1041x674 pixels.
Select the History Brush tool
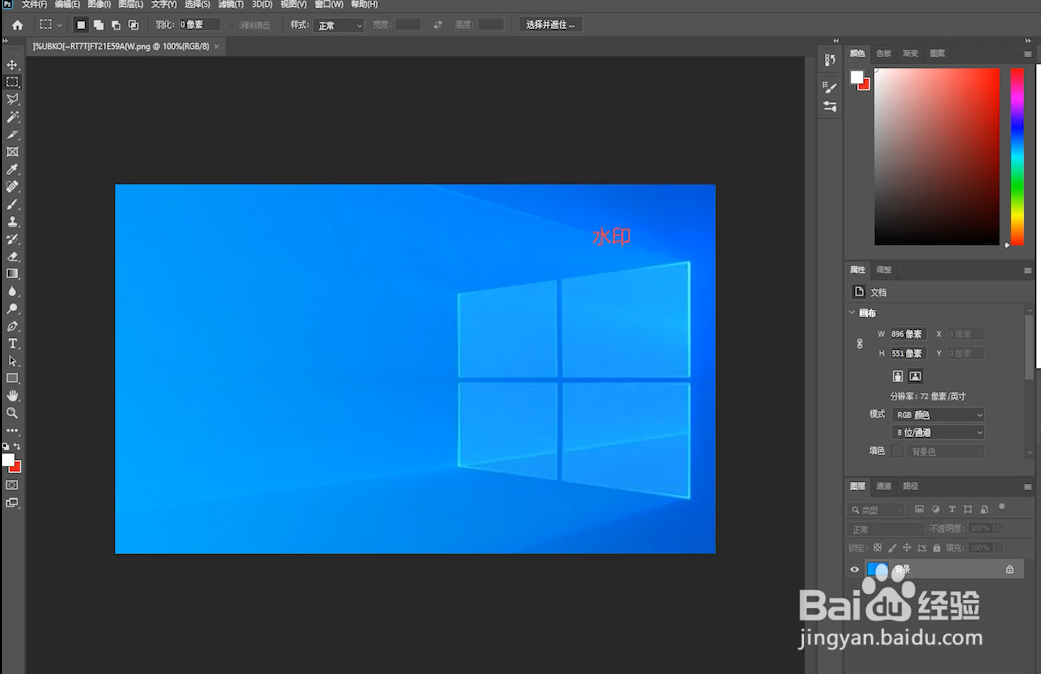coord(12,239)
